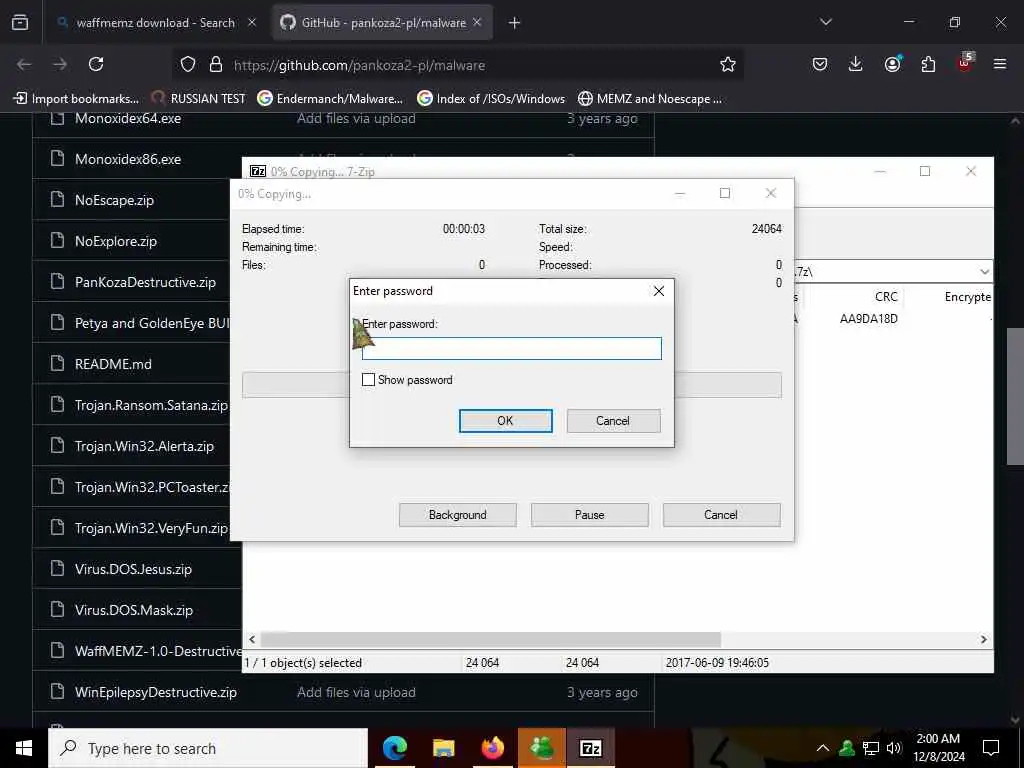The image size is (1024, 768).
Task: Click the uBlock extension icon
Action: tap(965, 63)
